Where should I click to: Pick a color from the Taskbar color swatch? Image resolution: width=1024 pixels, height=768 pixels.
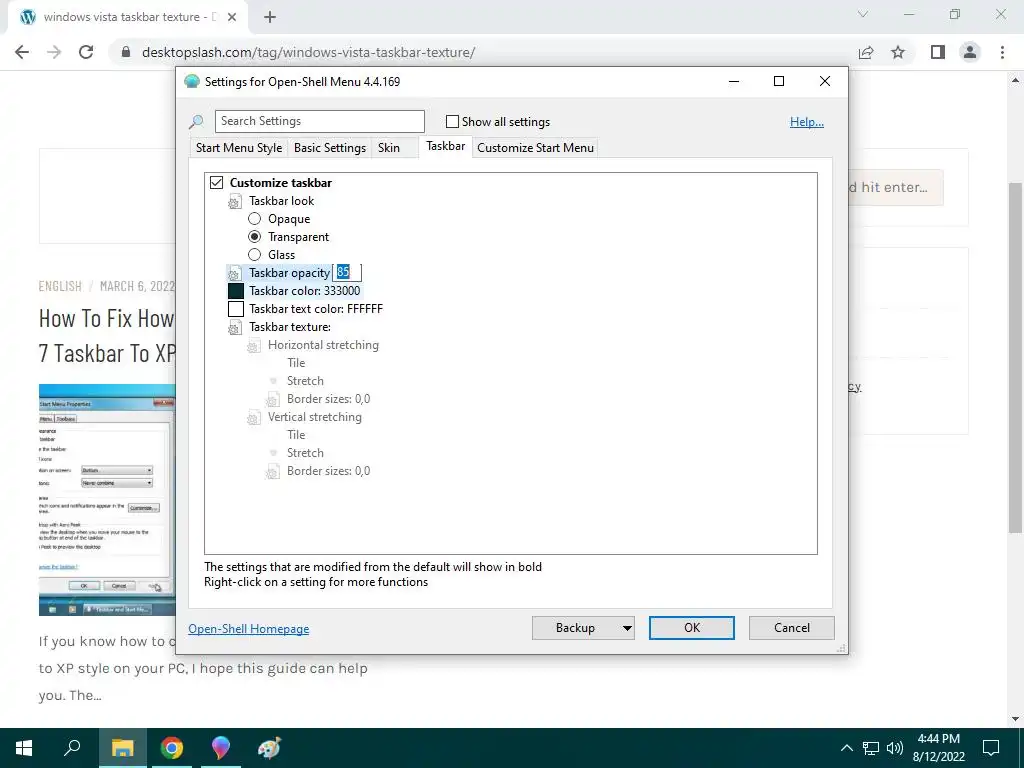236,291
